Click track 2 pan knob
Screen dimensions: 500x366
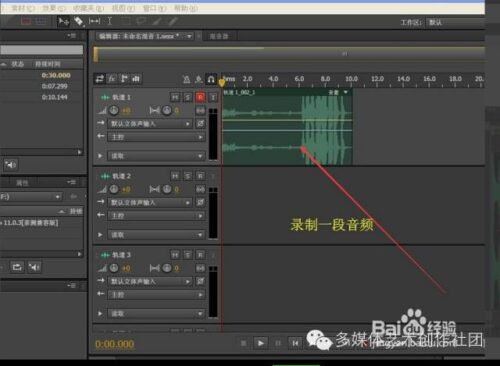167,189
